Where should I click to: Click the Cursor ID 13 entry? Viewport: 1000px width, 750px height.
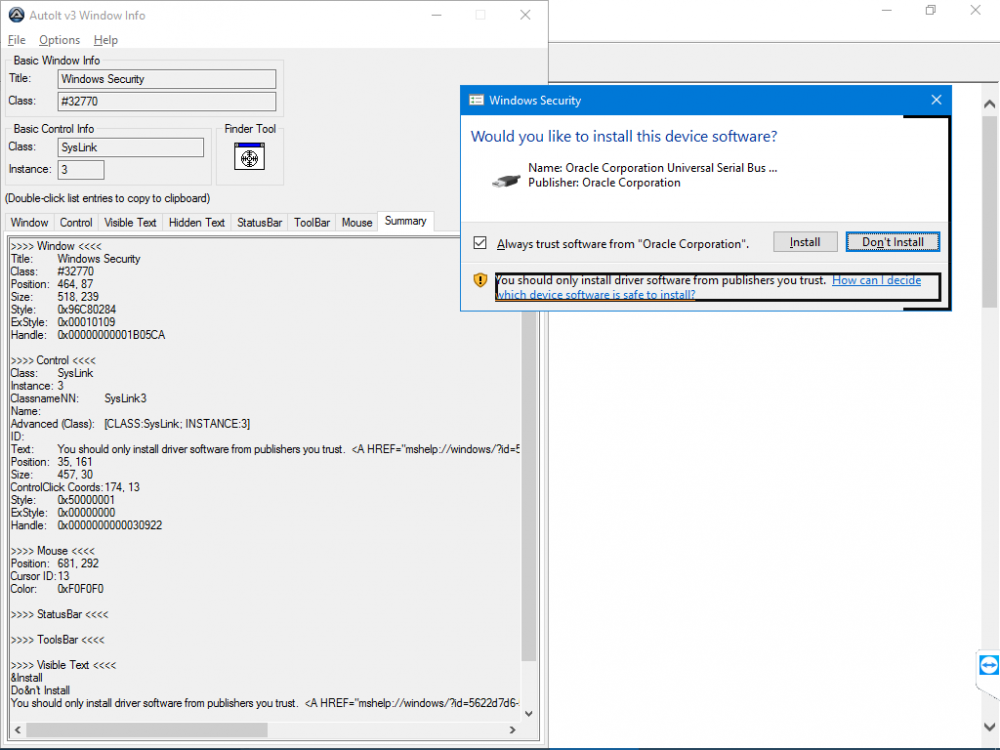point(40,576)
